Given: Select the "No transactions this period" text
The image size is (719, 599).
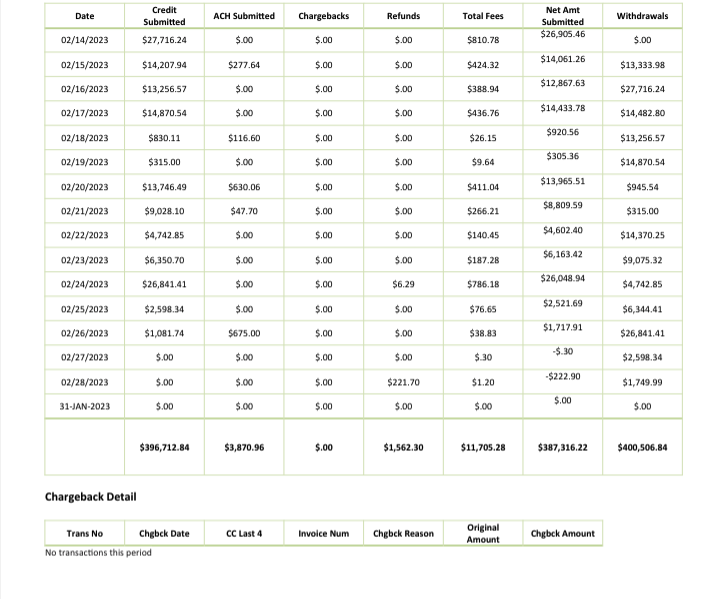Looking at the screenshot, I should [x=98, y=552].
